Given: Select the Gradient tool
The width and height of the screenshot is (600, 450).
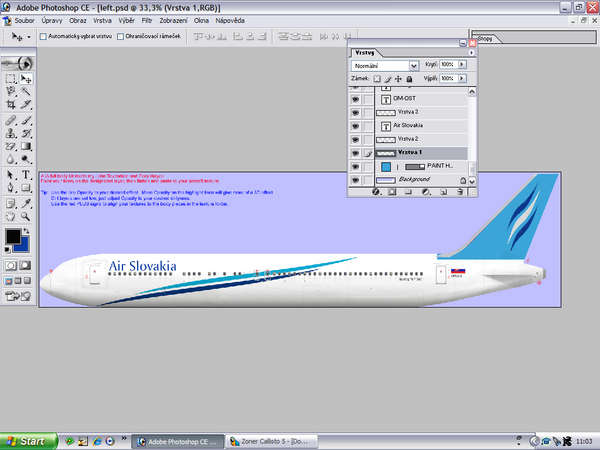Looking at the screenshot, I should (26, 146).
